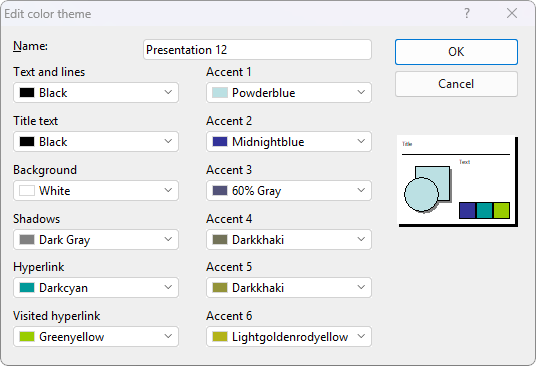Open the help question mark in title bar
The width and height of the screenshot is (536, 366).
pos(467,14)
